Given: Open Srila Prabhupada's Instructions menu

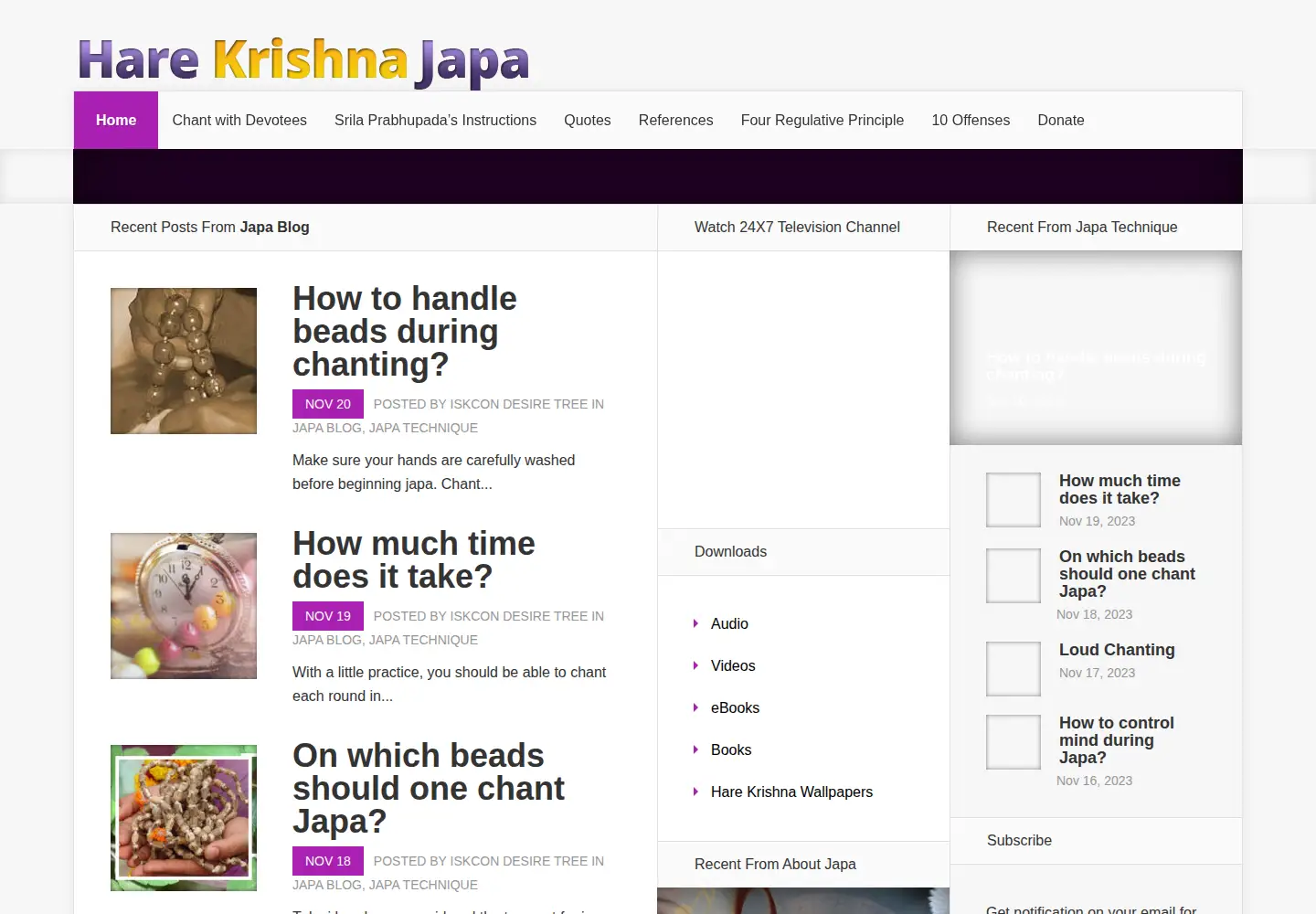Looking at the screenshot, I should coord(435,120).
